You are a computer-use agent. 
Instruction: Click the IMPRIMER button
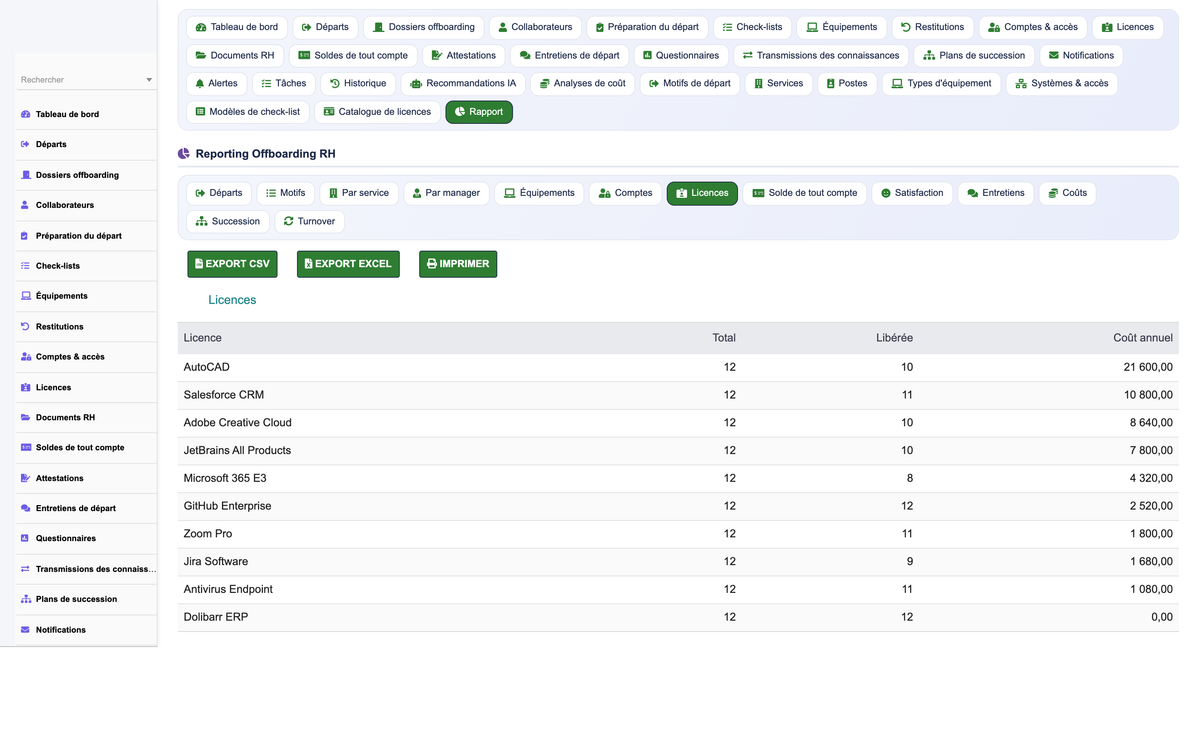458,264
